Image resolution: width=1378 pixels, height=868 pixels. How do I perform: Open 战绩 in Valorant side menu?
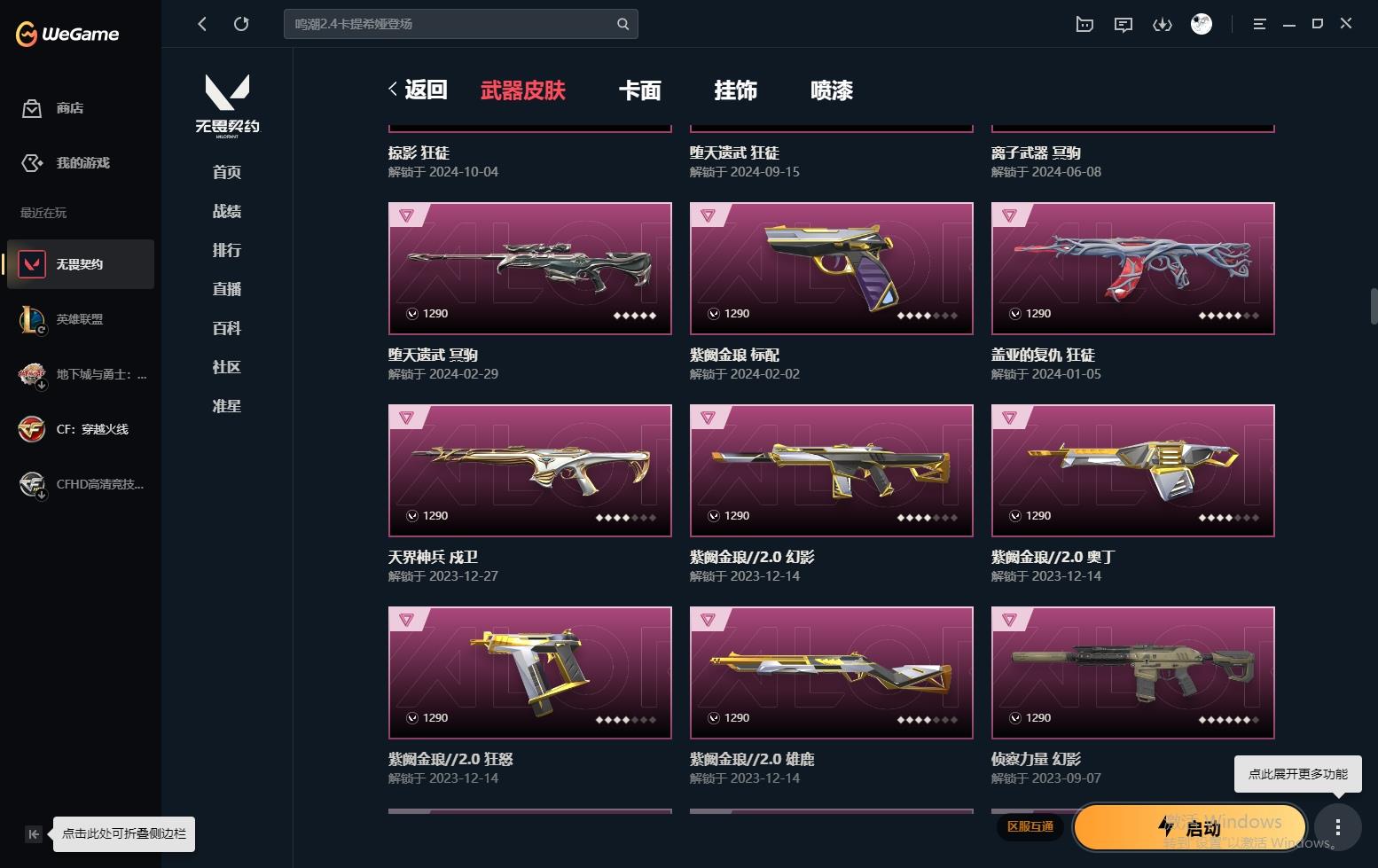[x=227, y=211]
